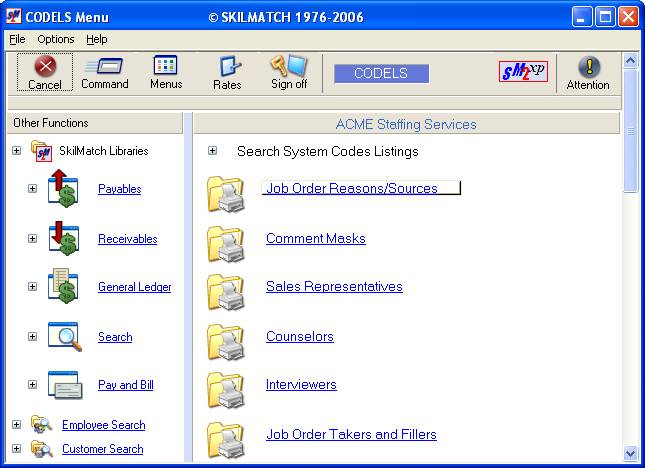Expand Search System Codes Listings node
This screenshot has width=645, height=468.
212,151
